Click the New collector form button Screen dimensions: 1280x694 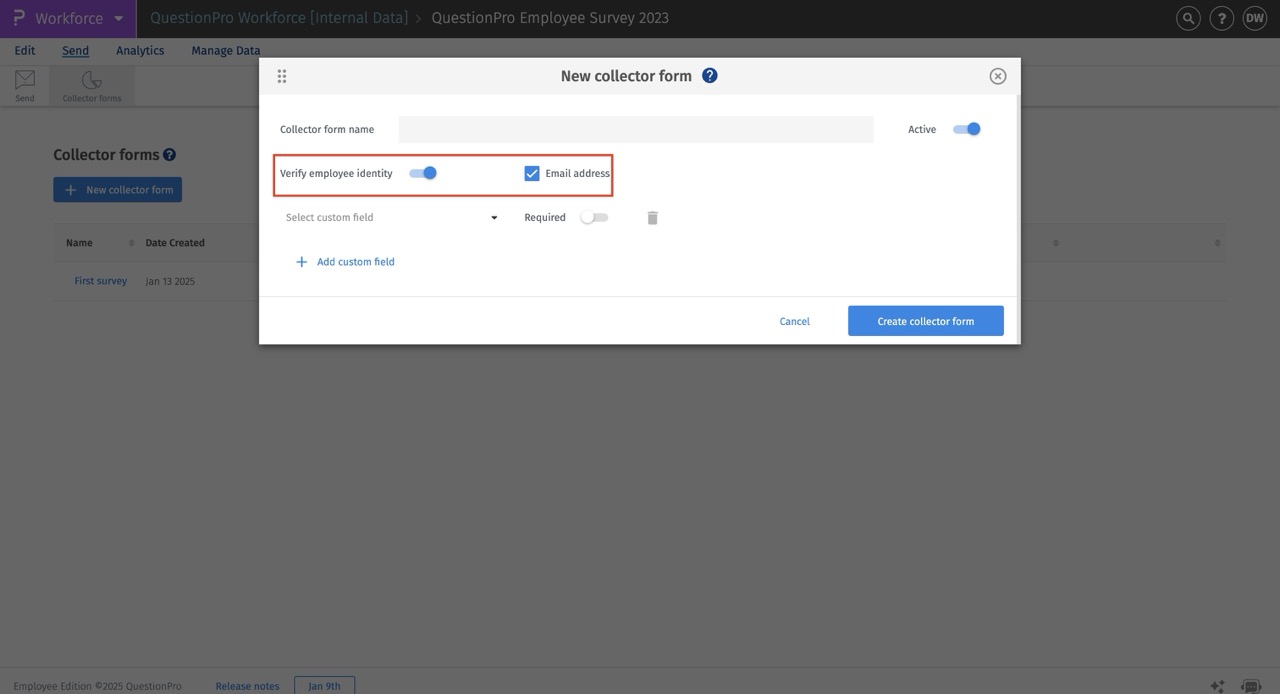pyautogui.click(x=118, y=190)
